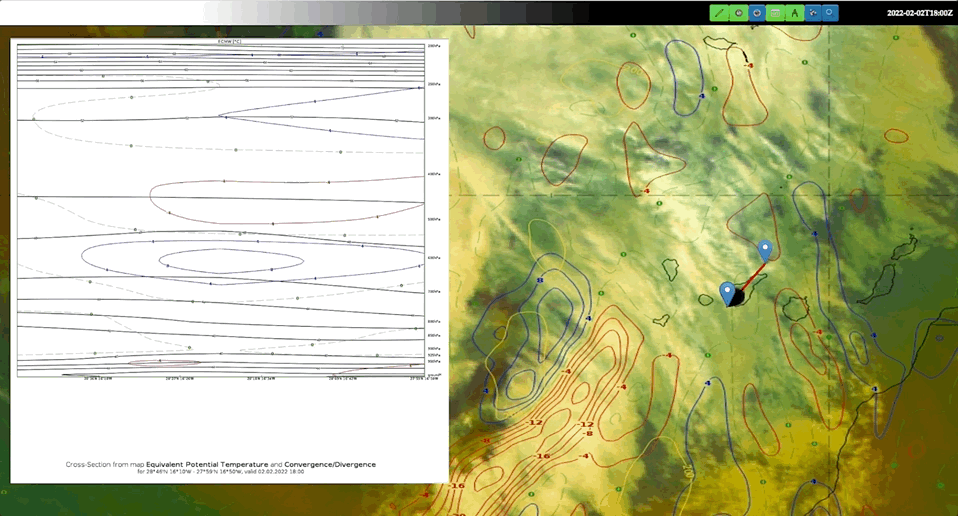Click the 'Convergence/Divergence' caption text
This screenshot has height=516, width=958.
pyautogui.click(x=330, y=465)
